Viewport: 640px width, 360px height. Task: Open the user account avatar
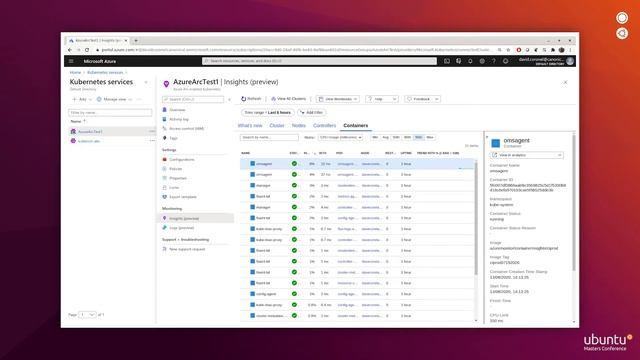click(x=570, y=61)
